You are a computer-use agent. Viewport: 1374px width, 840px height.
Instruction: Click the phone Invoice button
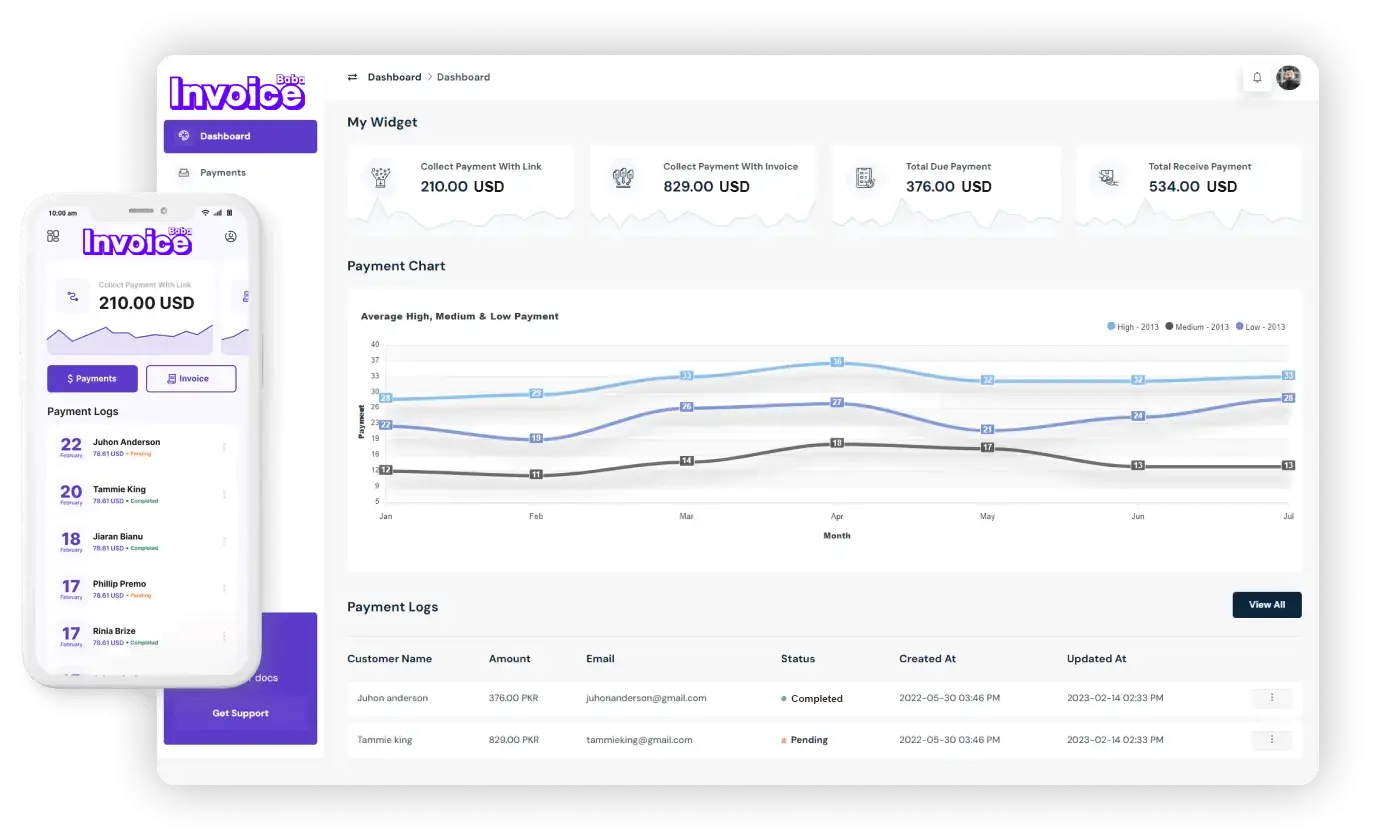(x=191, y=379)
